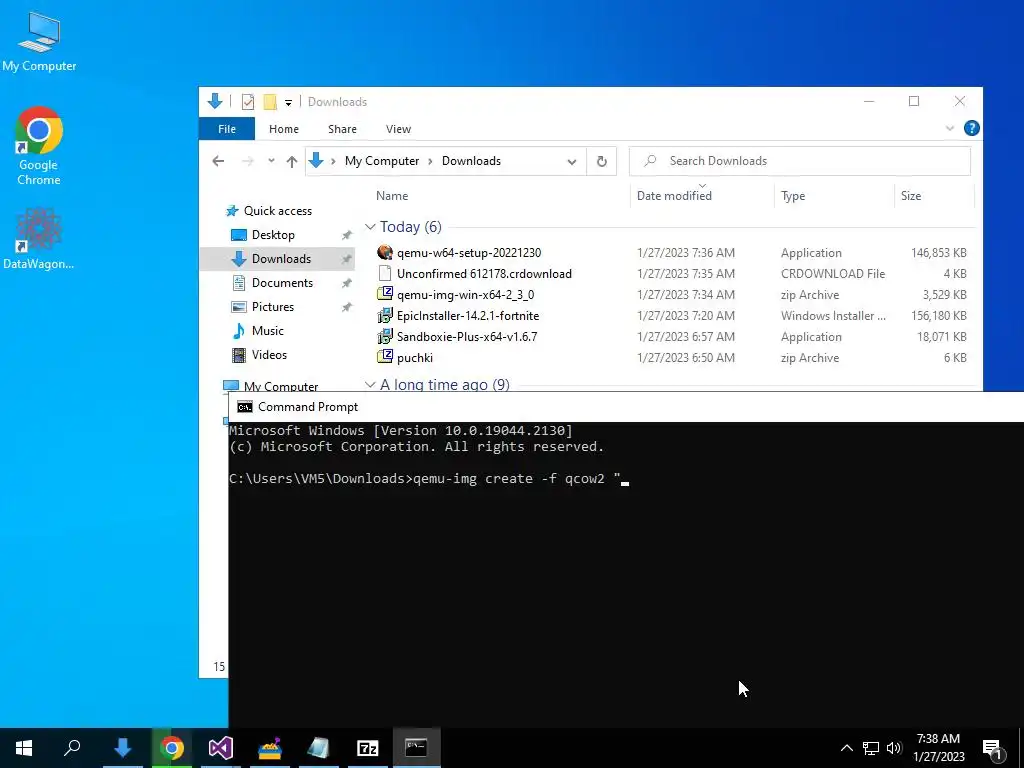This screenshot has width=1024, height=768.
Task: Click Search Downloads field
Action: pos(799,161)
